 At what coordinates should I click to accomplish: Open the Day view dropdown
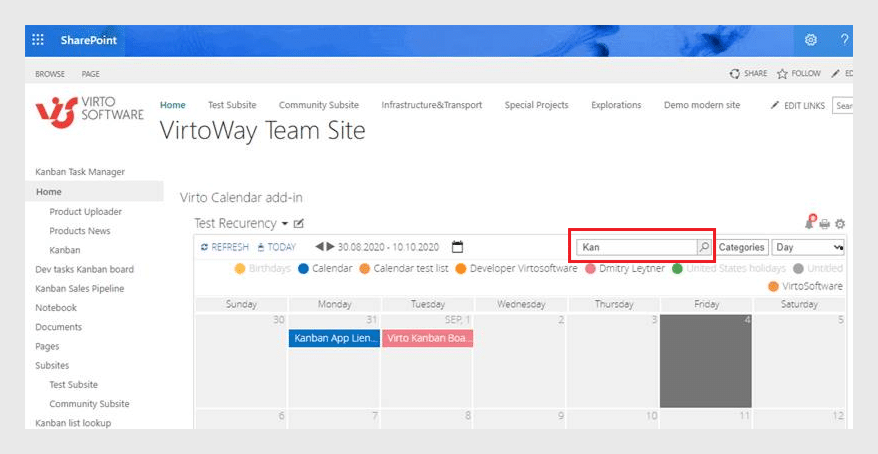[x=807, y=247]
